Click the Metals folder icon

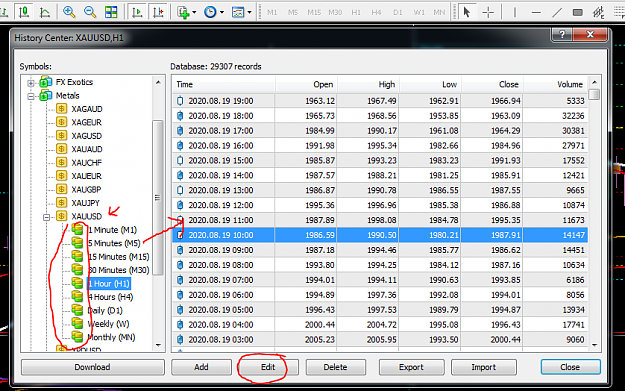point(45,96)
